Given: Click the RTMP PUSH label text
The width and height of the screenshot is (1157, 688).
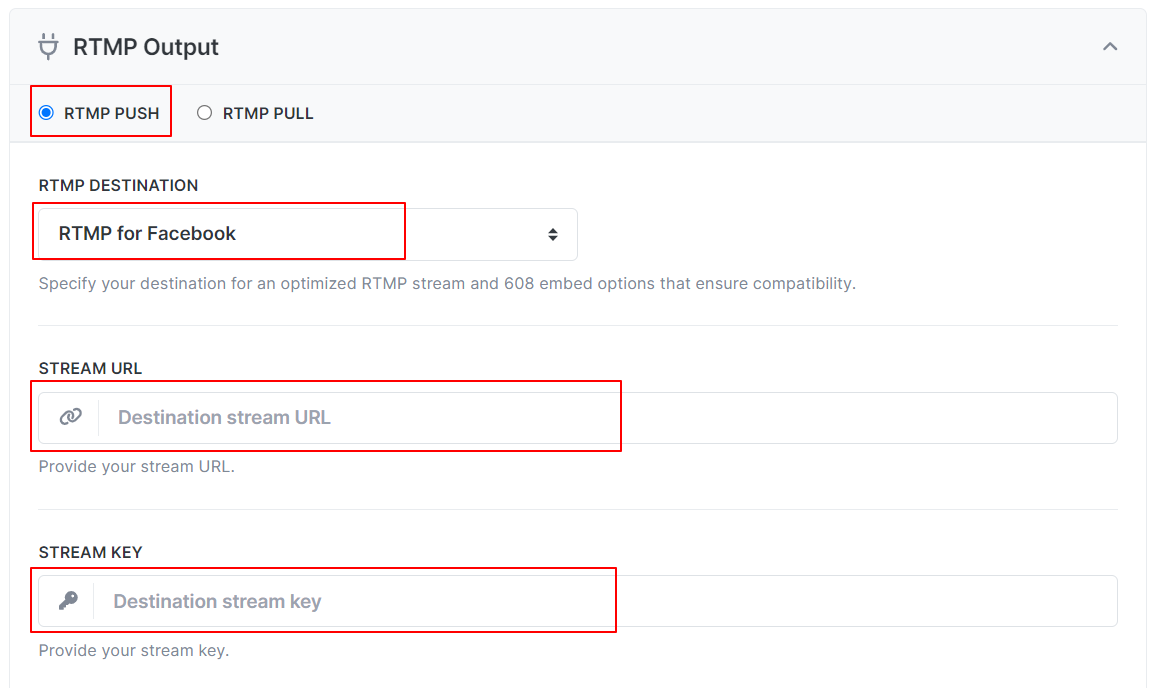Looking at the screenshot, I should pos(111,114).
